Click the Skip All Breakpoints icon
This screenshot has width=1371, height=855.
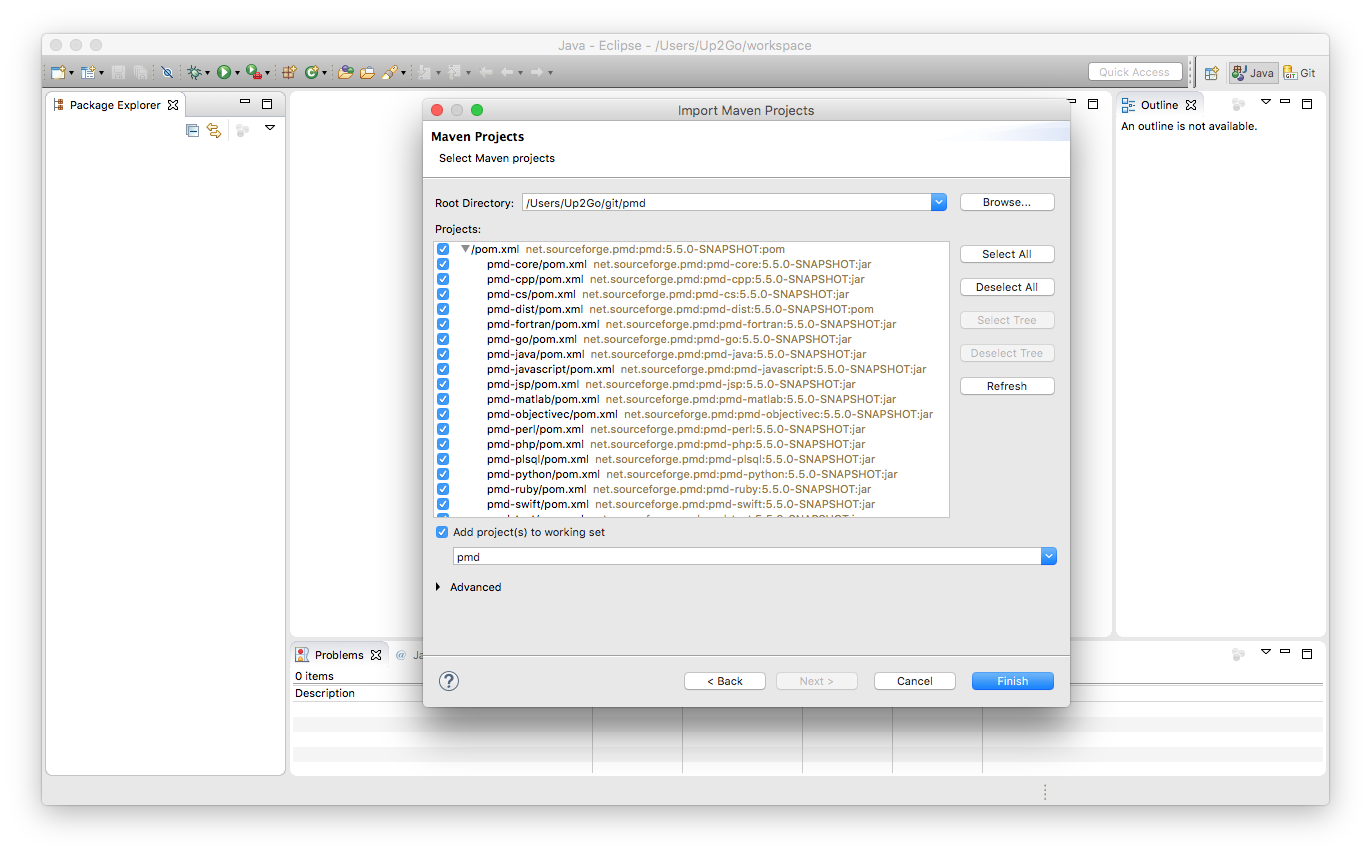click(167, 72)
